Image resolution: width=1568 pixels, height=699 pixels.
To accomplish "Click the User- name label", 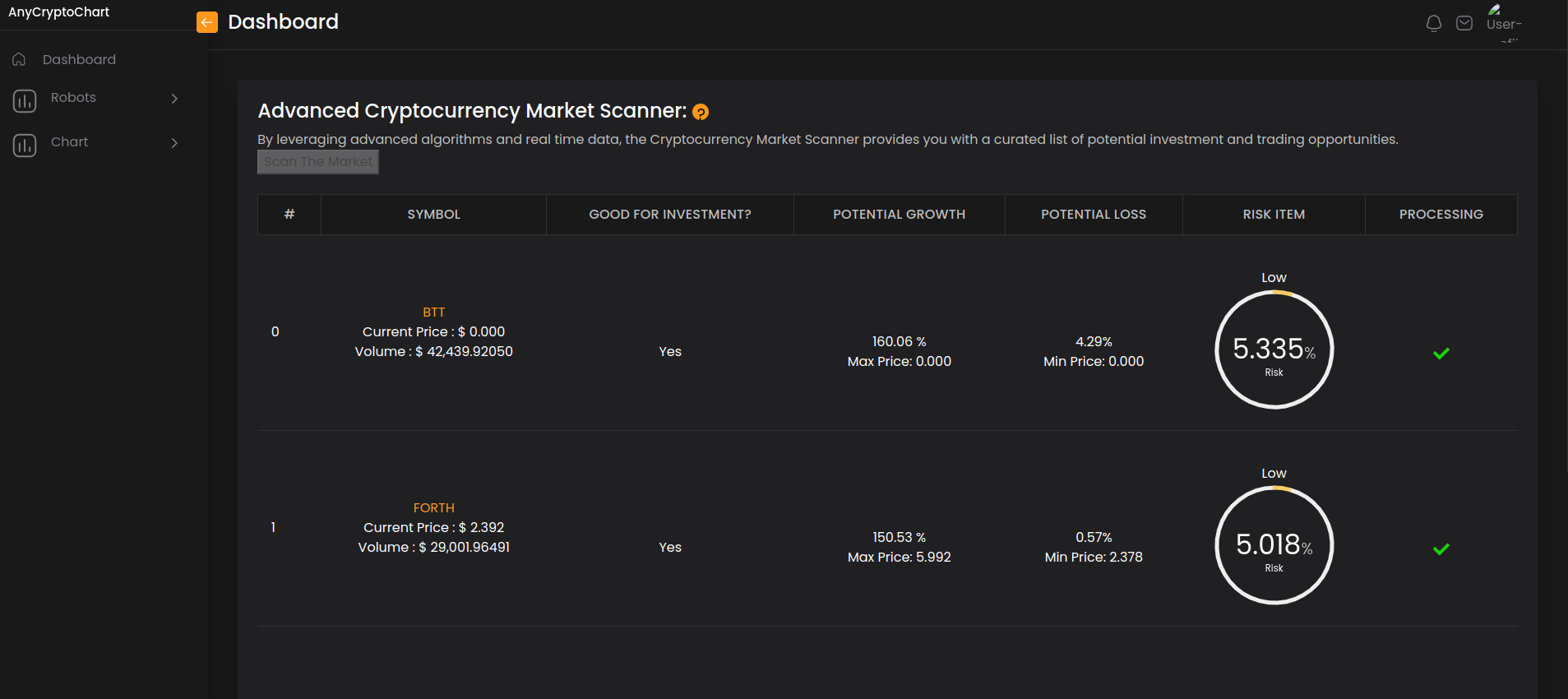I will pyautogui.click(x=1504, y=25).
